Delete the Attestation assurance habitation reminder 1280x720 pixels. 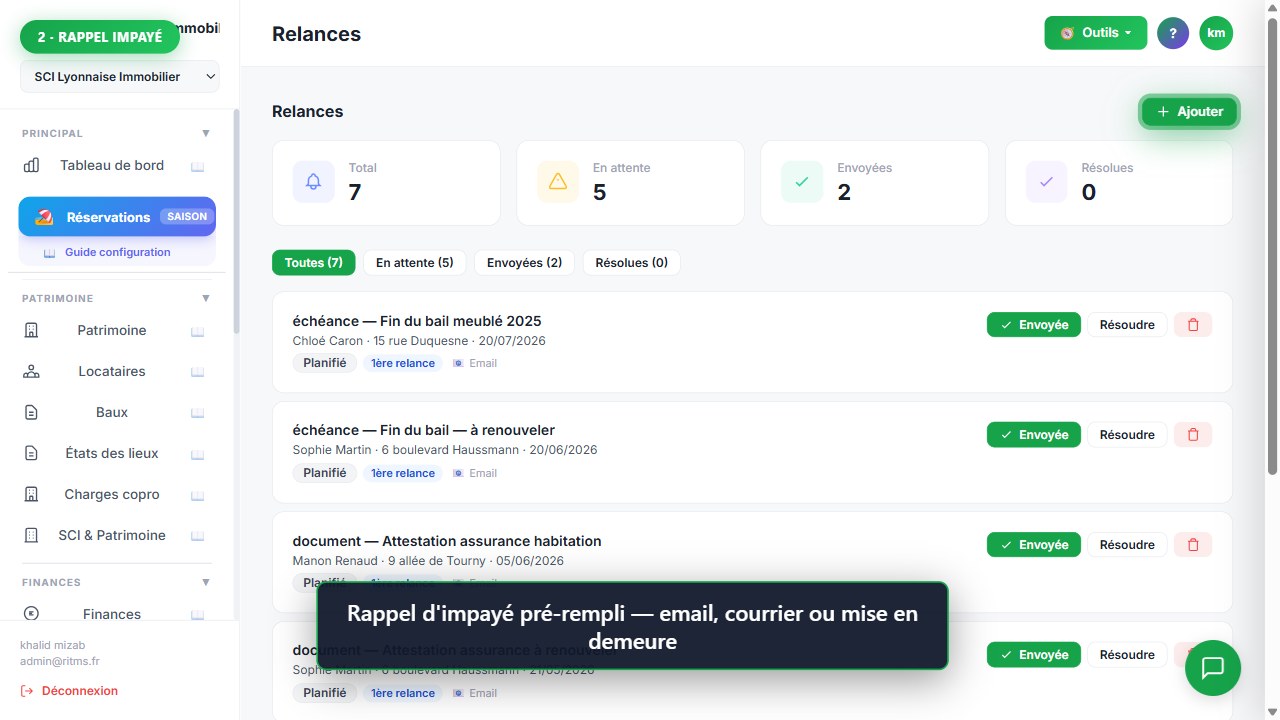click(1193, 545)
